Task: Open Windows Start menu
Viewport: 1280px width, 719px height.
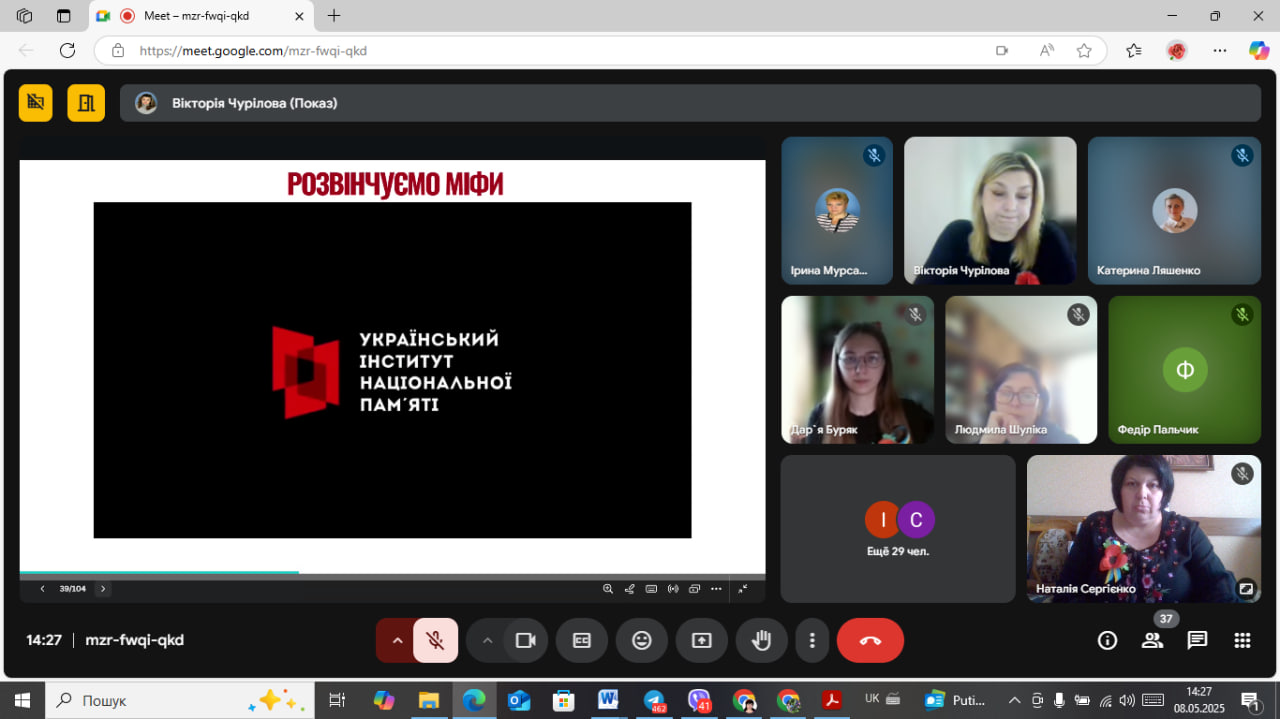Action: (x=22, y=700)
